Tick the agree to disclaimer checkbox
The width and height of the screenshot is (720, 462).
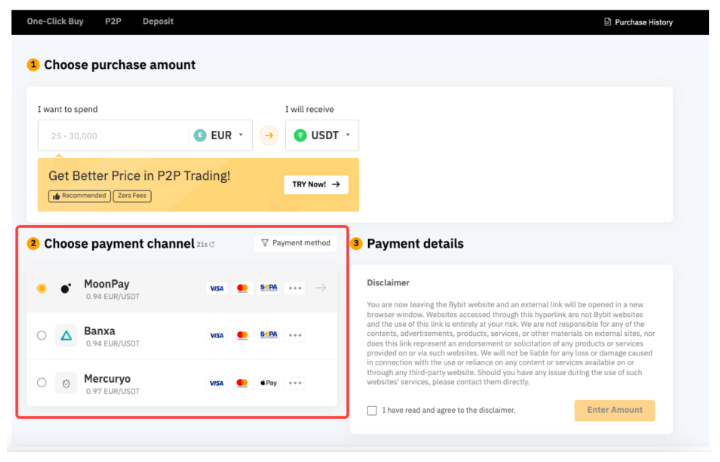(372, 411)
